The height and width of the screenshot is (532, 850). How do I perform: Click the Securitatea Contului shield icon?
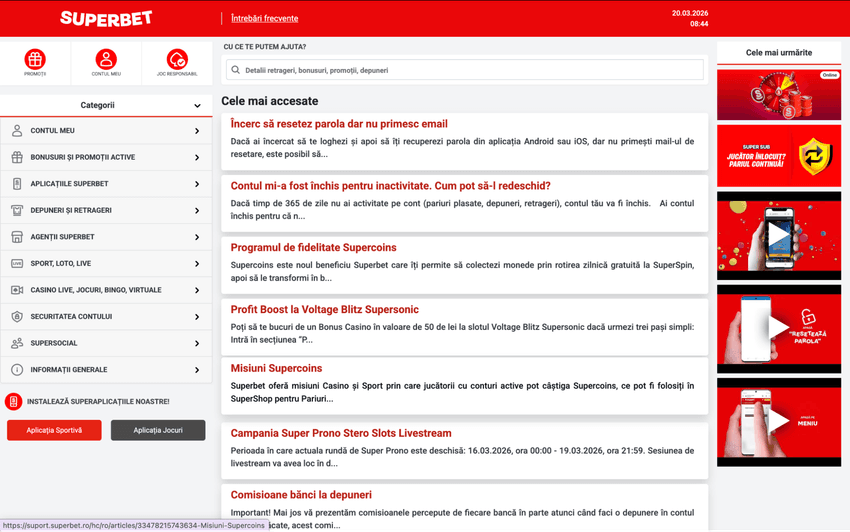tap(17, 317)
